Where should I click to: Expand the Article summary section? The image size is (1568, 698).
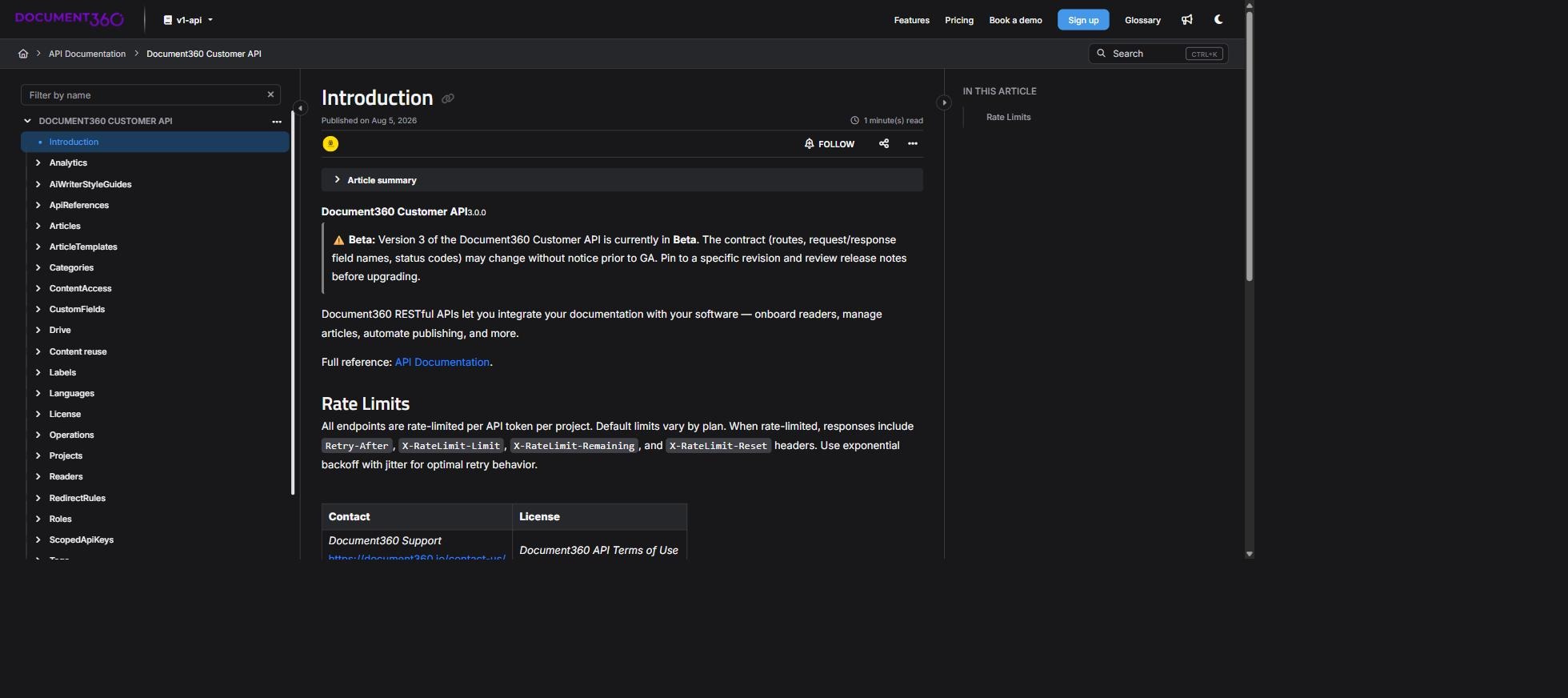click(622, 180)
